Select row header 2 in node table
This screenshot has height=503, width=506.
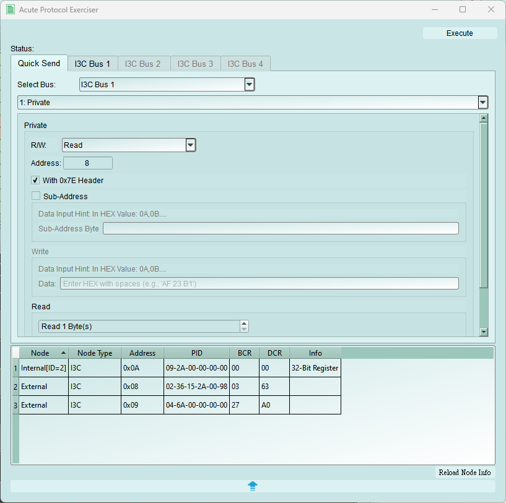click(15, 387)
